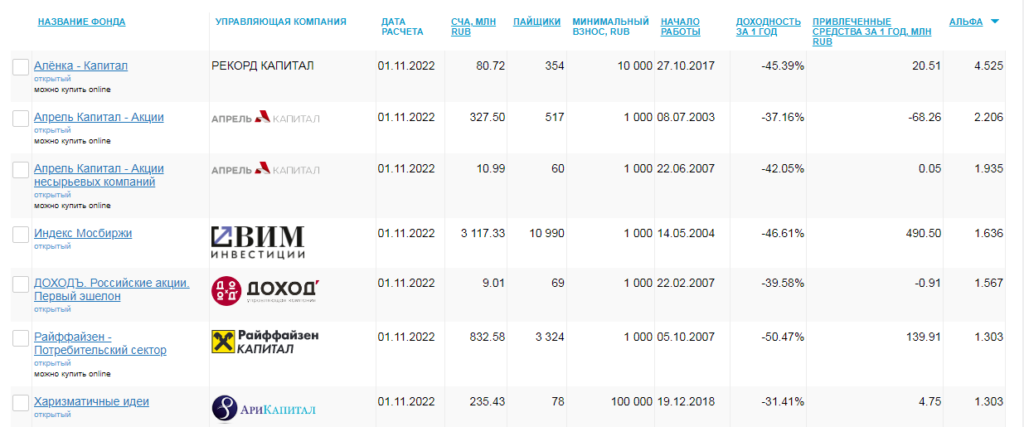Image resolution: width=1024 pixels, height=427 pixels.
Task: Click the attracted funds value 490.50
Action: 924,232
